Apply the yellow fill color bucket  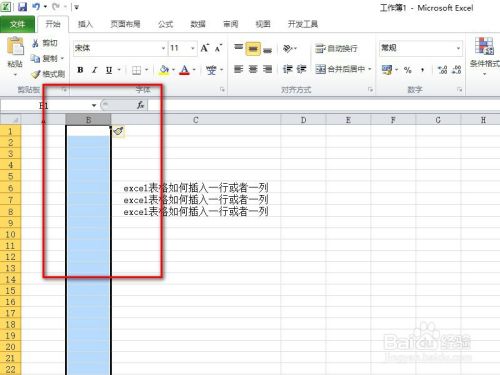(164, 70)
